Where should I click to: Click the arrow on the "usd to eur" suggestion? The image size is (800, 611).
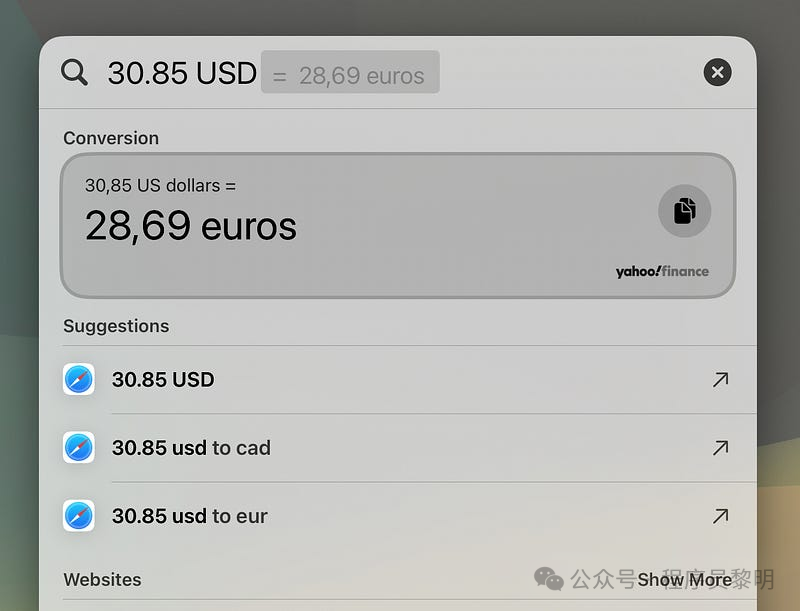pos(720,516)
